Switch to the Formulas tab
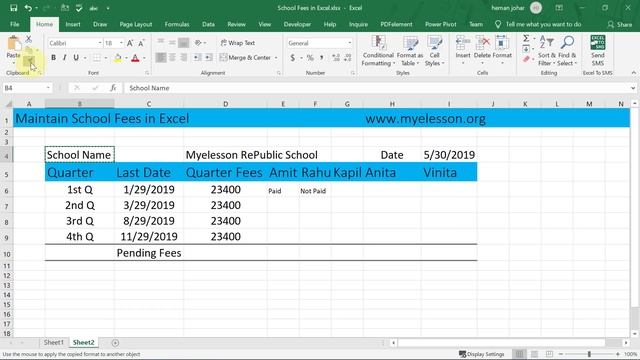This screenshot has height=360, width=640. coord(177,24)
